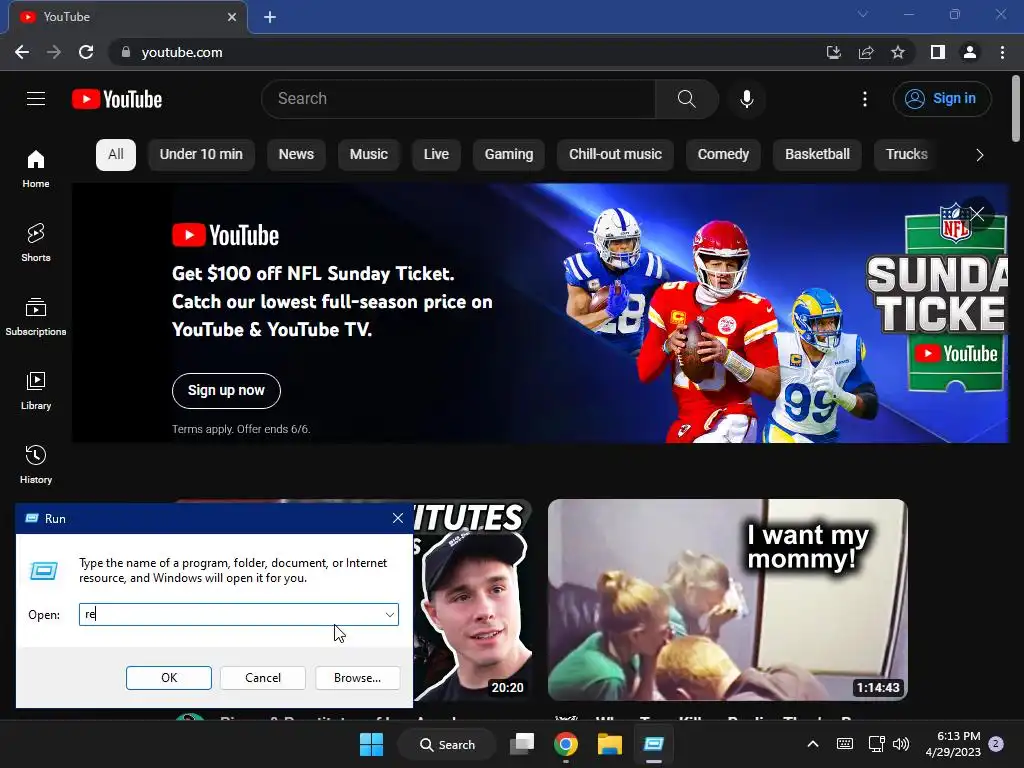Select the Comedy chip

pos(723,155)
